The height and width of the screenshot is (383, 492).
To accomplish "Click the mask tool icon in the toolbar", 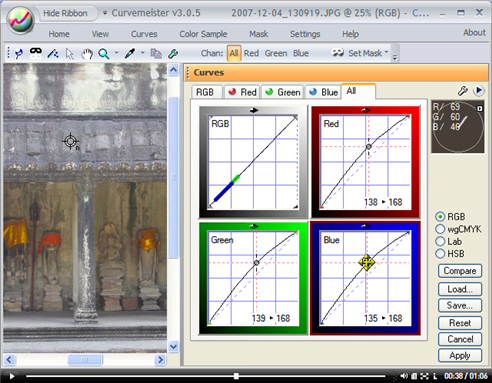I will pos(36,53).
